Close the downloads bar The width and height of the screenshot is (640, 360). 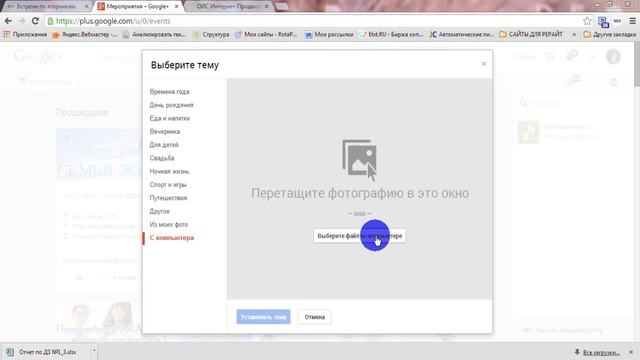[631, 352]
